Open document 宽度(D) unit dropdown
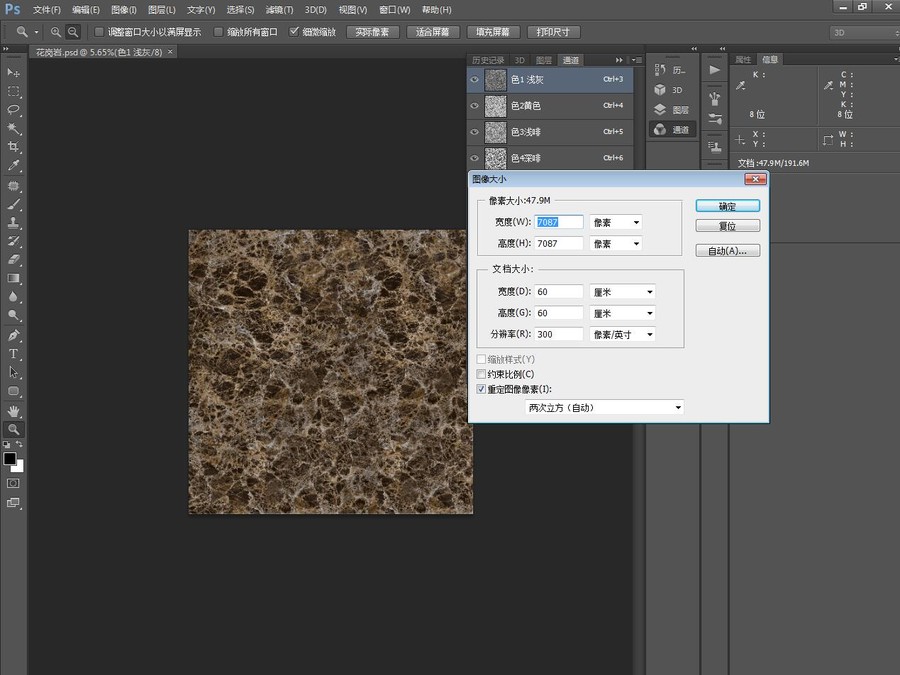 tap(622, 292)
